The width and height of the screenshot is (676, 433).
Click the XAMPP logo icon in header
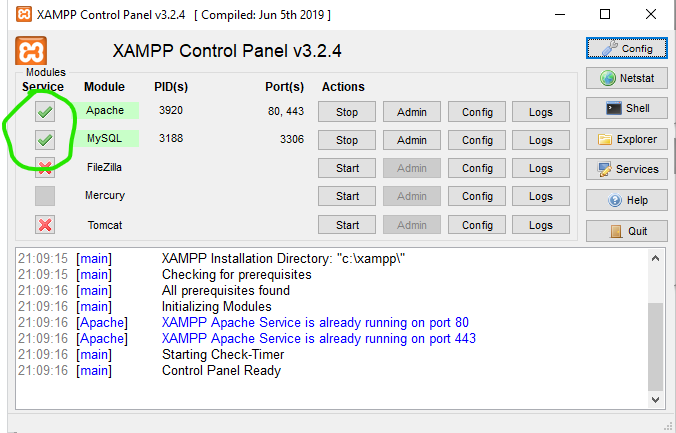[31, 51]
